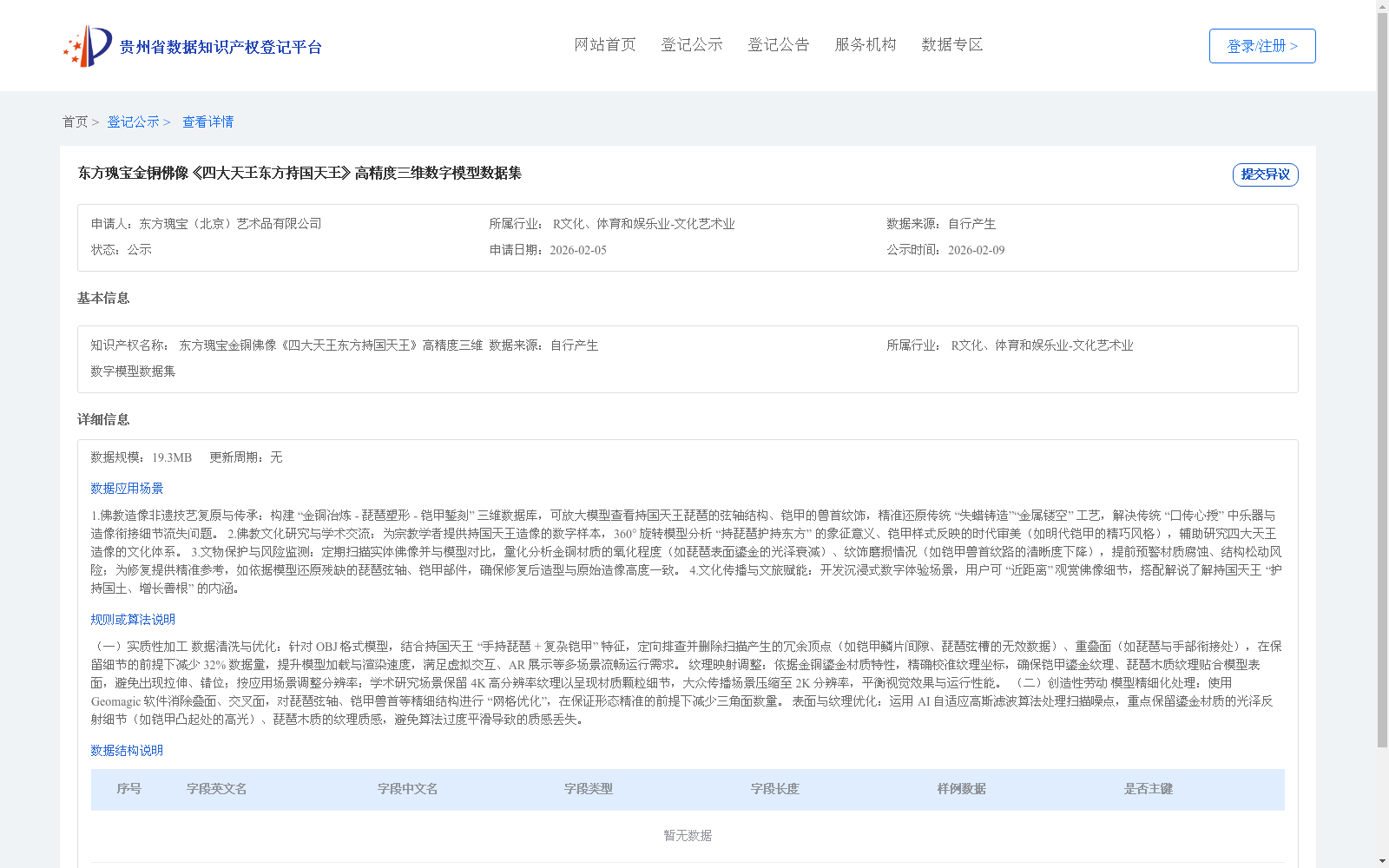This screenshot has height=868, width=1389.
Task: Select publication time 2026-02-09
Action: 976,250
